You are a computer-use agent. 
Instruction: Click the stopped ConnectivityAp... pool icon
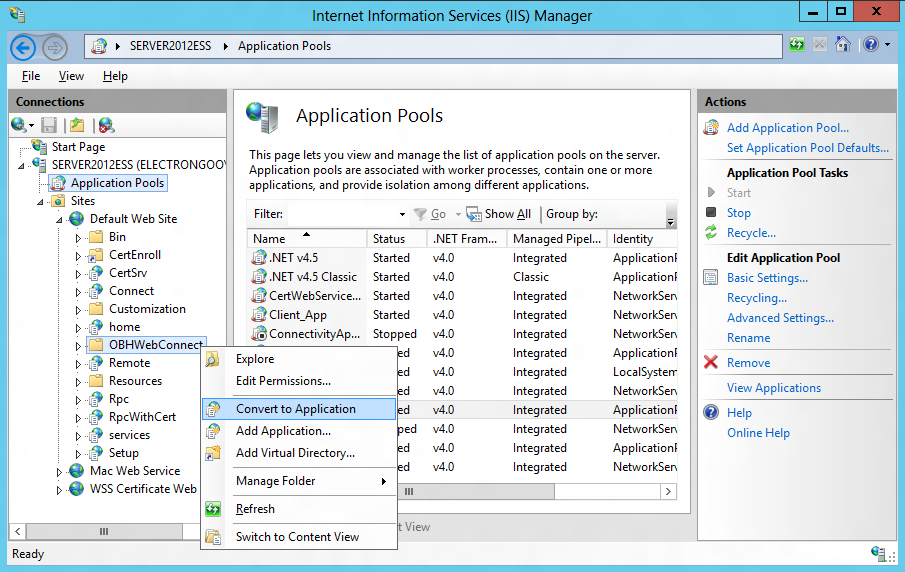pyautogui.click(x=259, y=334)
